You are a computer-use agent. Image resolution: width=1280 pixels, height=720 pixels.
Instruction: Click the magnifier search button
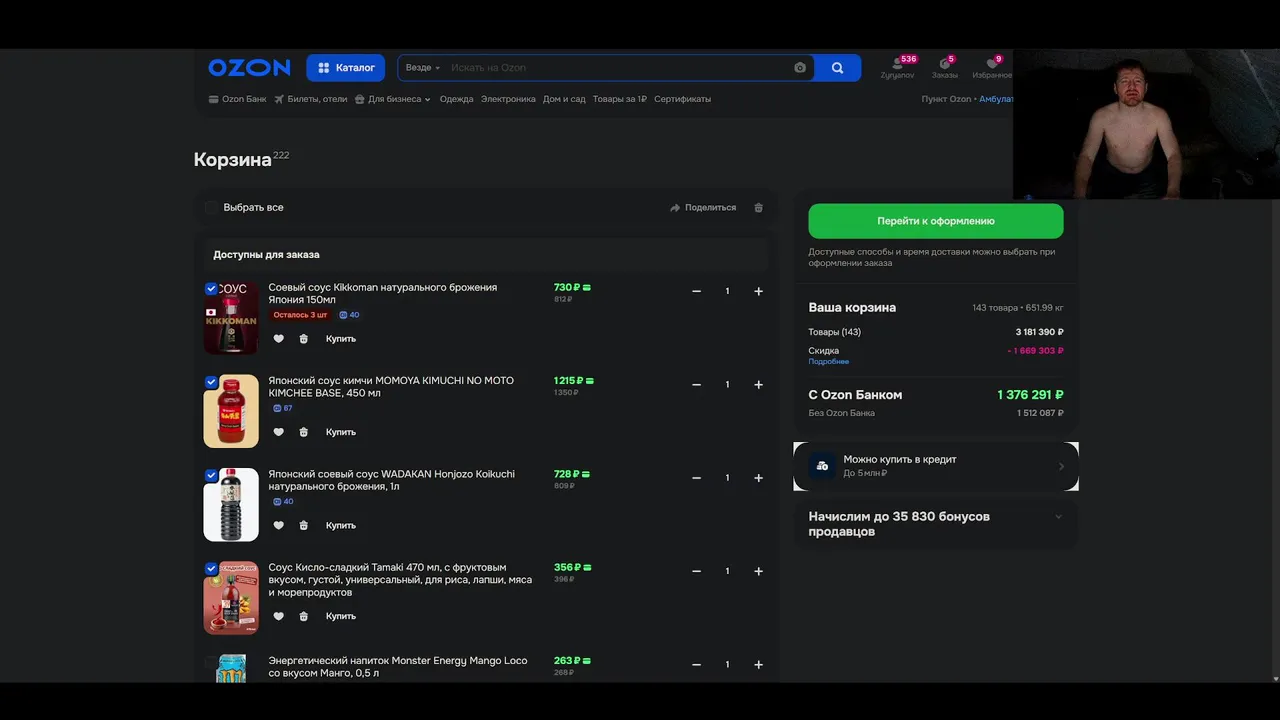coord(838,68)
